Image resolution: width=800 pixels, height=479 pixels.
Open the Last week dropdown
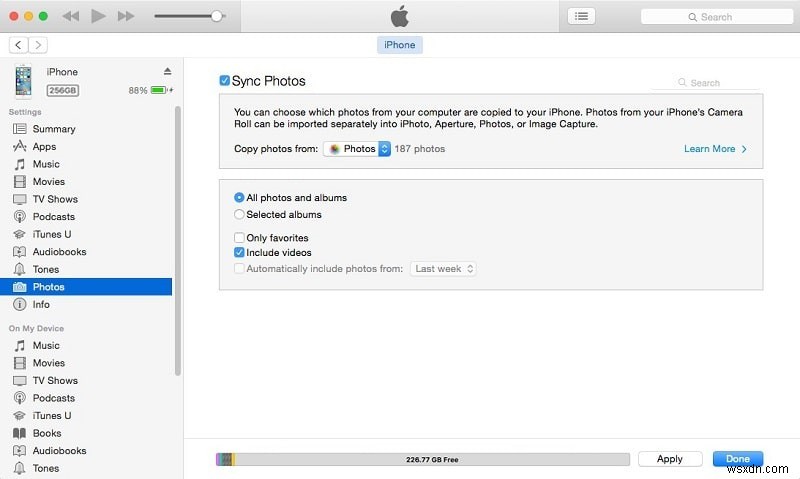tap(443, 269)
